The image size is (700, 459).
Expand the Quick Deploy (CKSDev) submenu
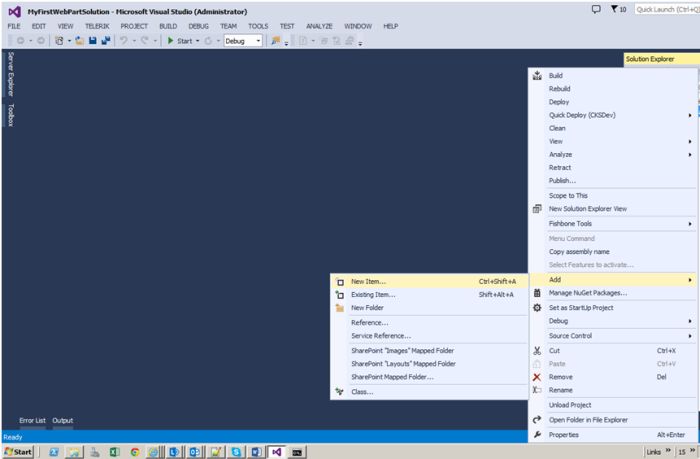(x=690, y=115)
